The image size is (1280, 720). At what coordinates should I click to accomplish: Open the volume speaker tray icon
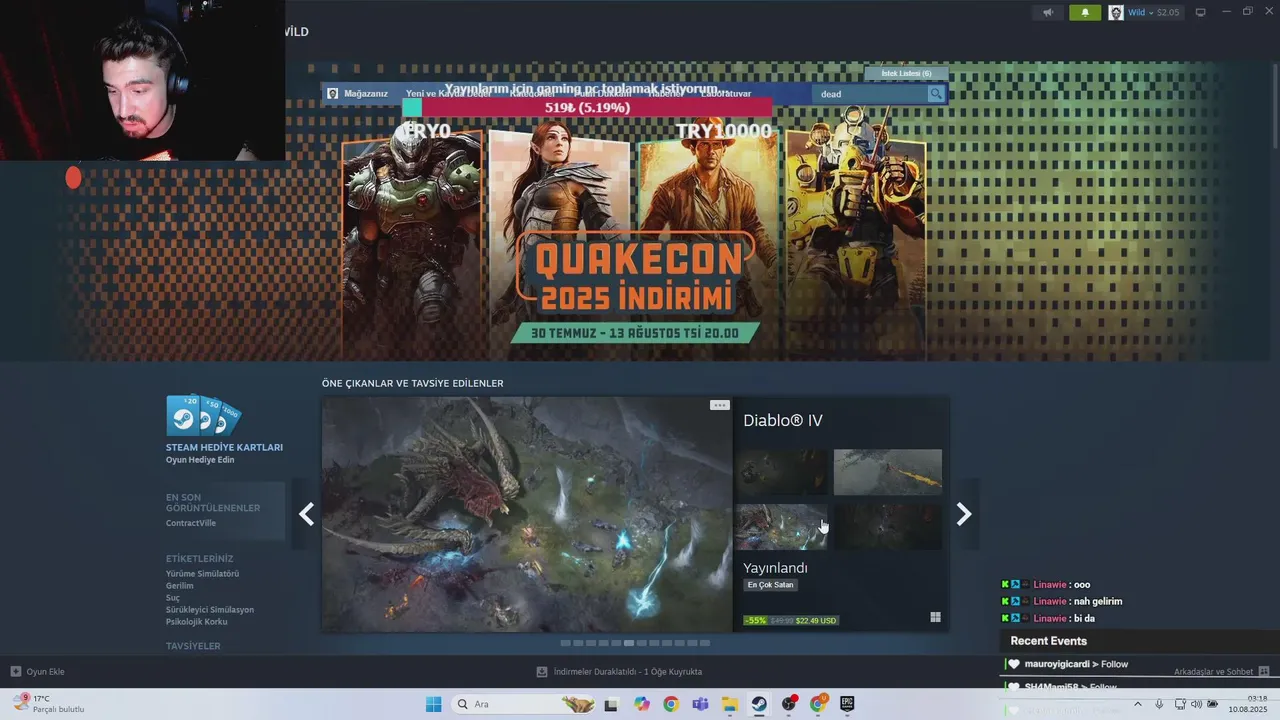(x=1197, y=704)
